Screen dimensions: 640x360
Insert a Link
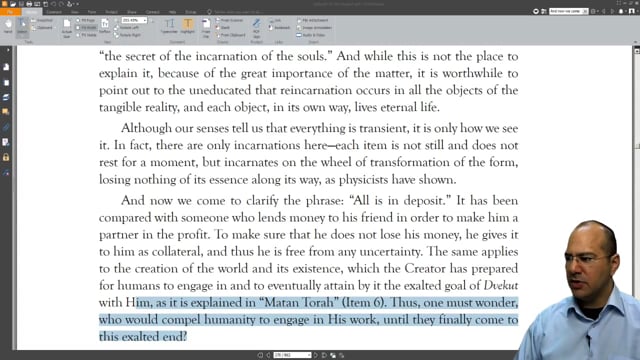276,20
